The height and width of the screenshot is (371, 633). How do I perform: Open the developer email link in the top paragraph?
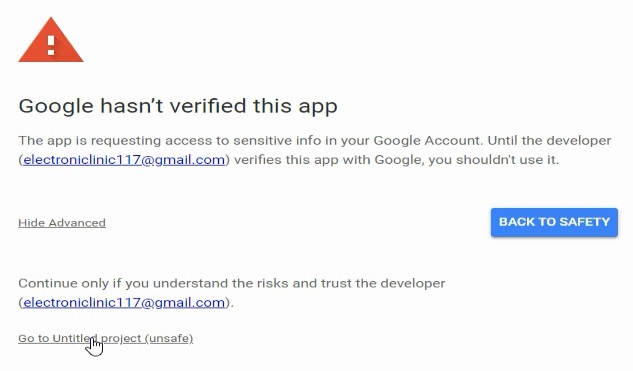124,160
